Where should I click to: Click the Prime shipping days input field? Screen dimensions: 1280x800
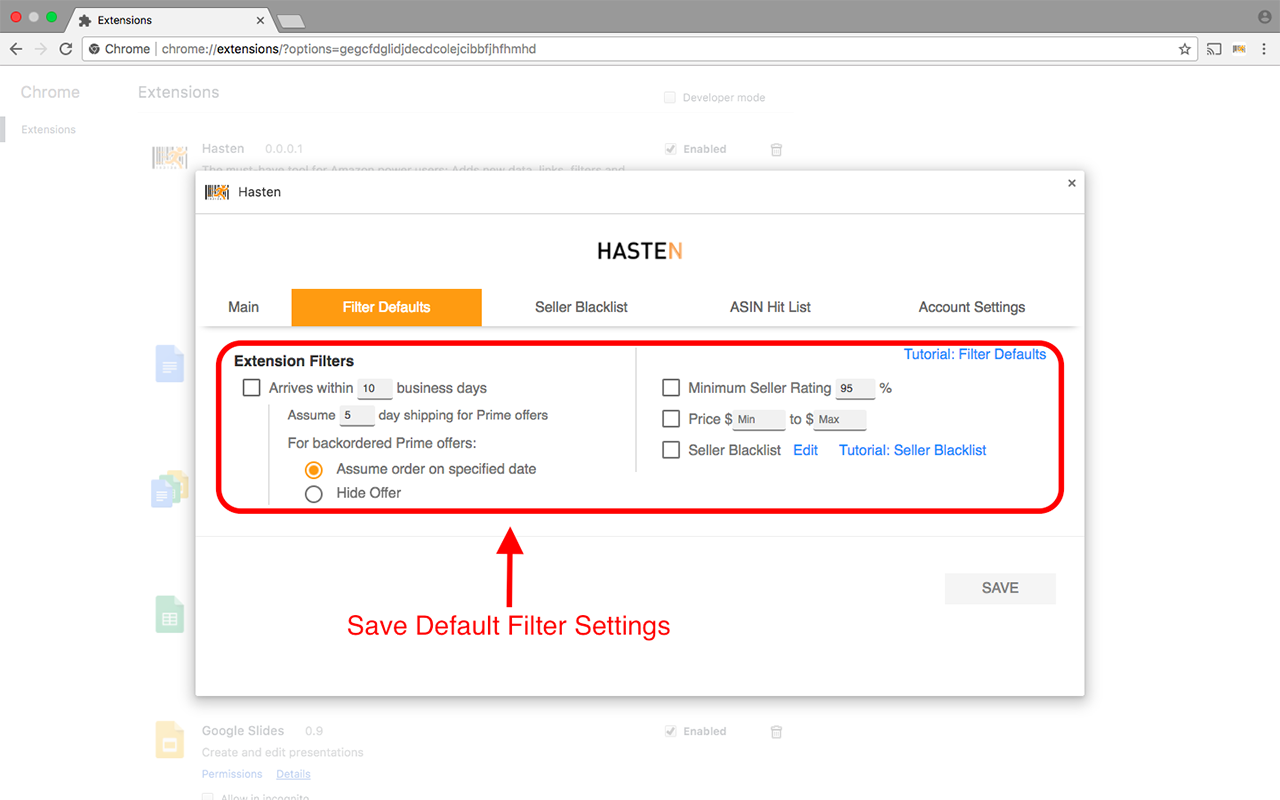(357, 416)
